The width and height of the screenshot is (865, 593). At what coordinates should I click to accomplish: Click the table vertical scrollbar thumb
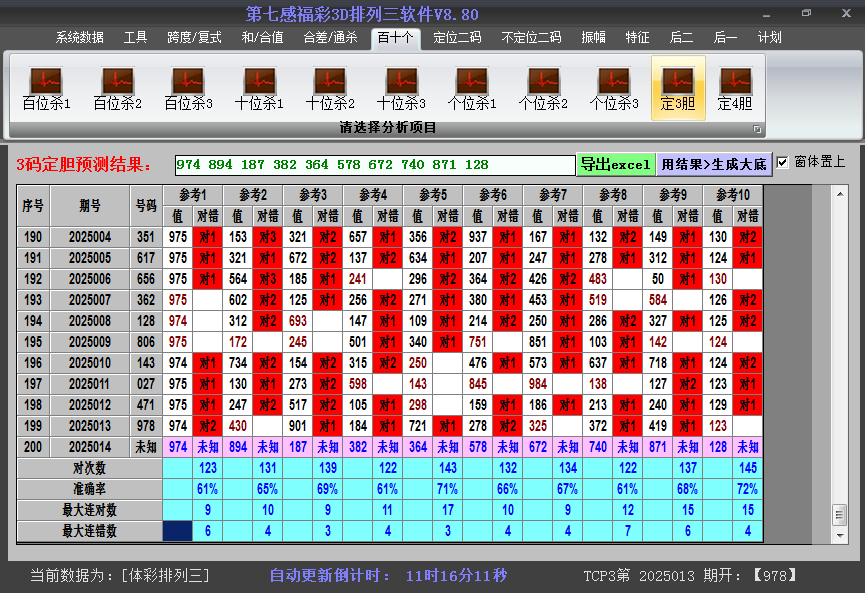pos(840,515)
